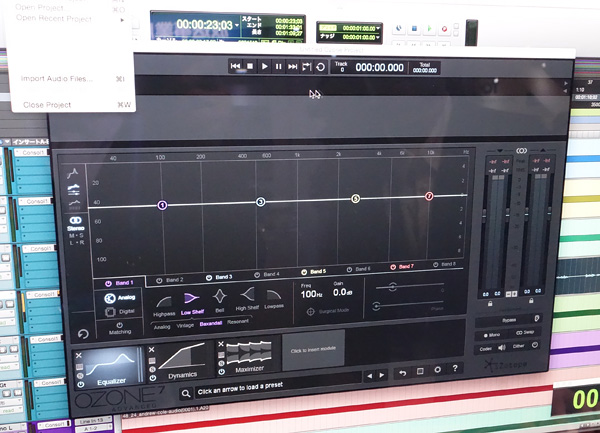Enable Band 4 power button
Image resolution: width=600 pixels, height=433 pixels.
[257, 275]
